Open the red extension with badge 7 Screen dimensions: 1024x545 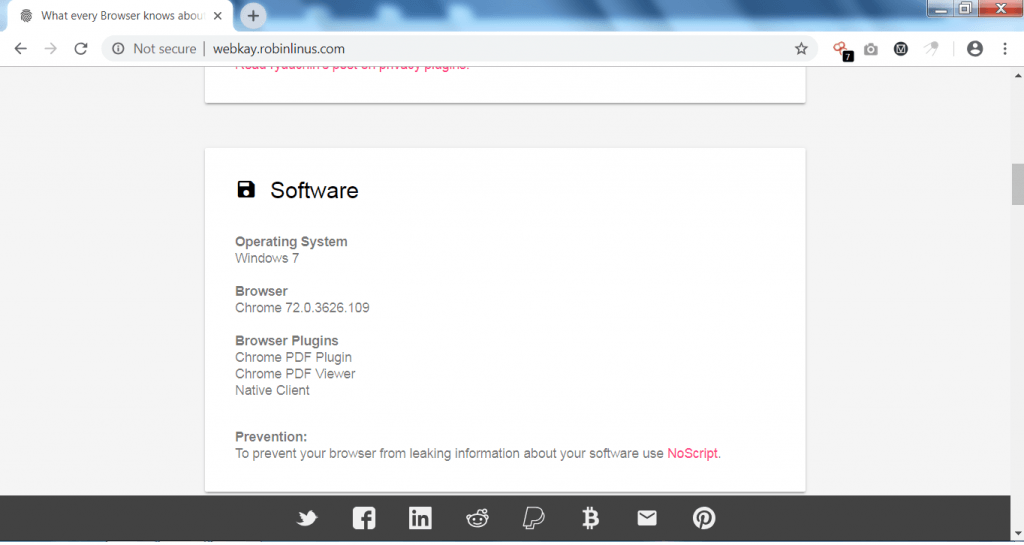pos(841,50)
